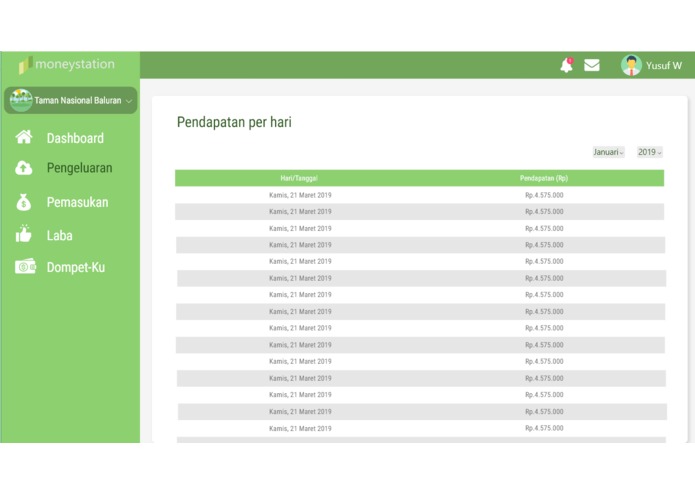Open the messages envelope icon
Screen dimensions: 695x494
tap(592, 66)
